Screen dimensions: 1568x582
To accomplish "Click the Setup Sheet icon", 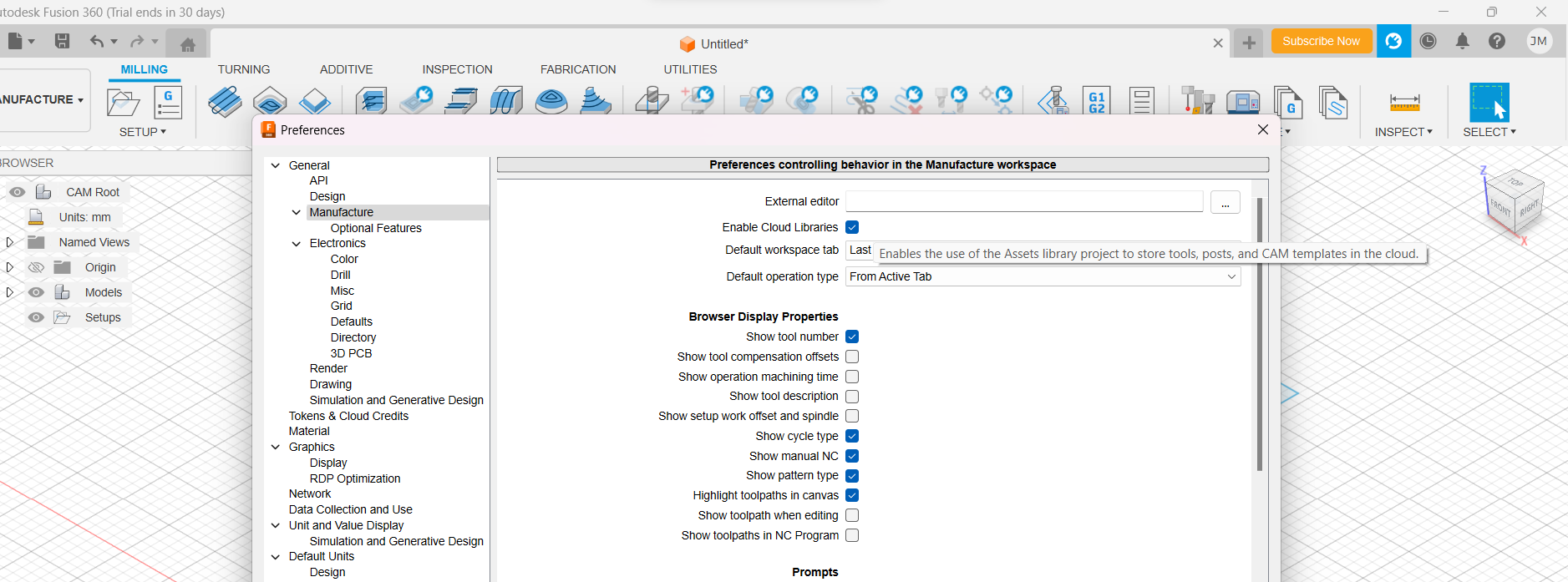I will tap(1141, 101).
